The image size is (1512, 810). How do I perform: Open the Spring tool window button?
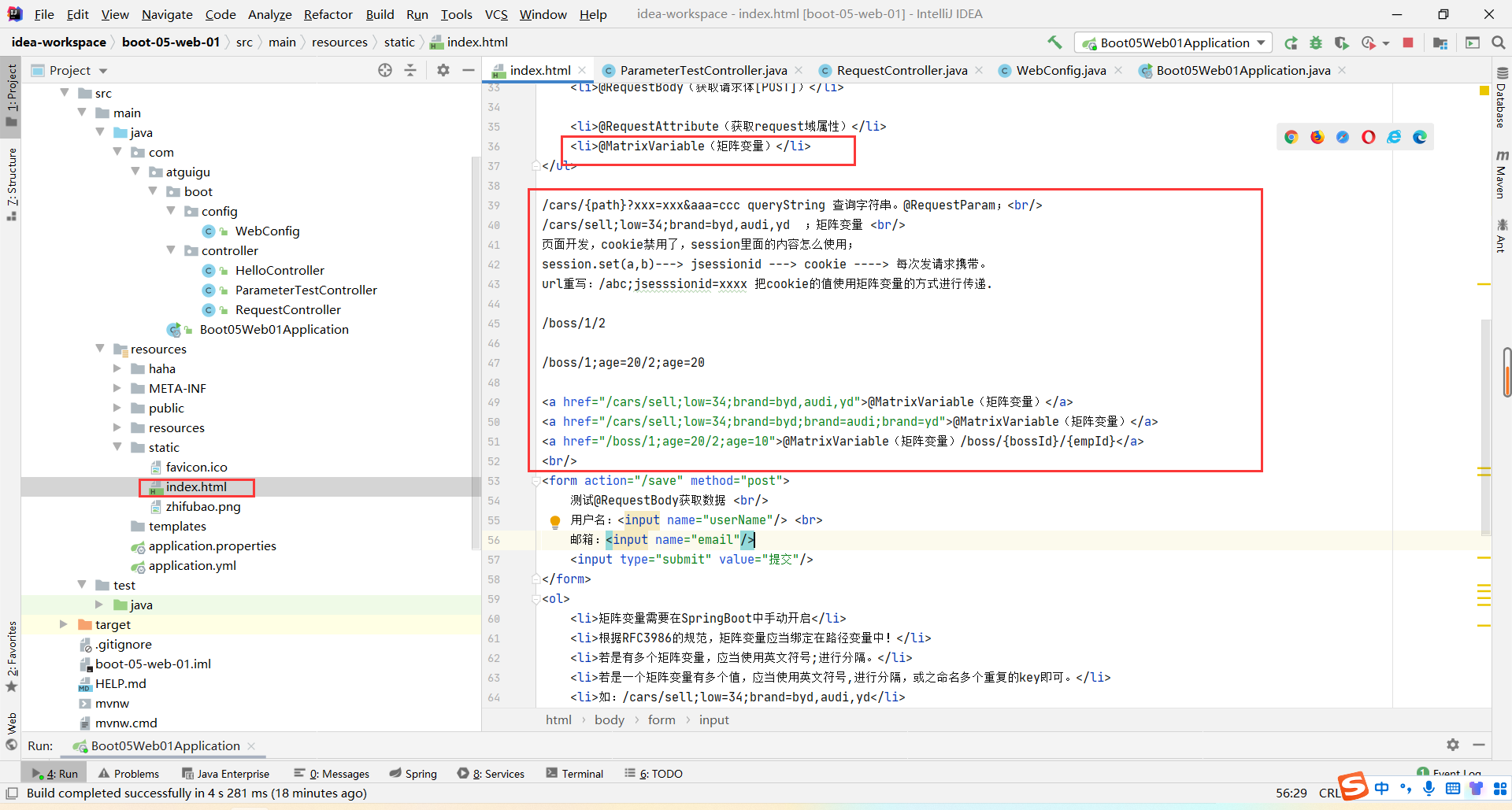tap(413, 774)
